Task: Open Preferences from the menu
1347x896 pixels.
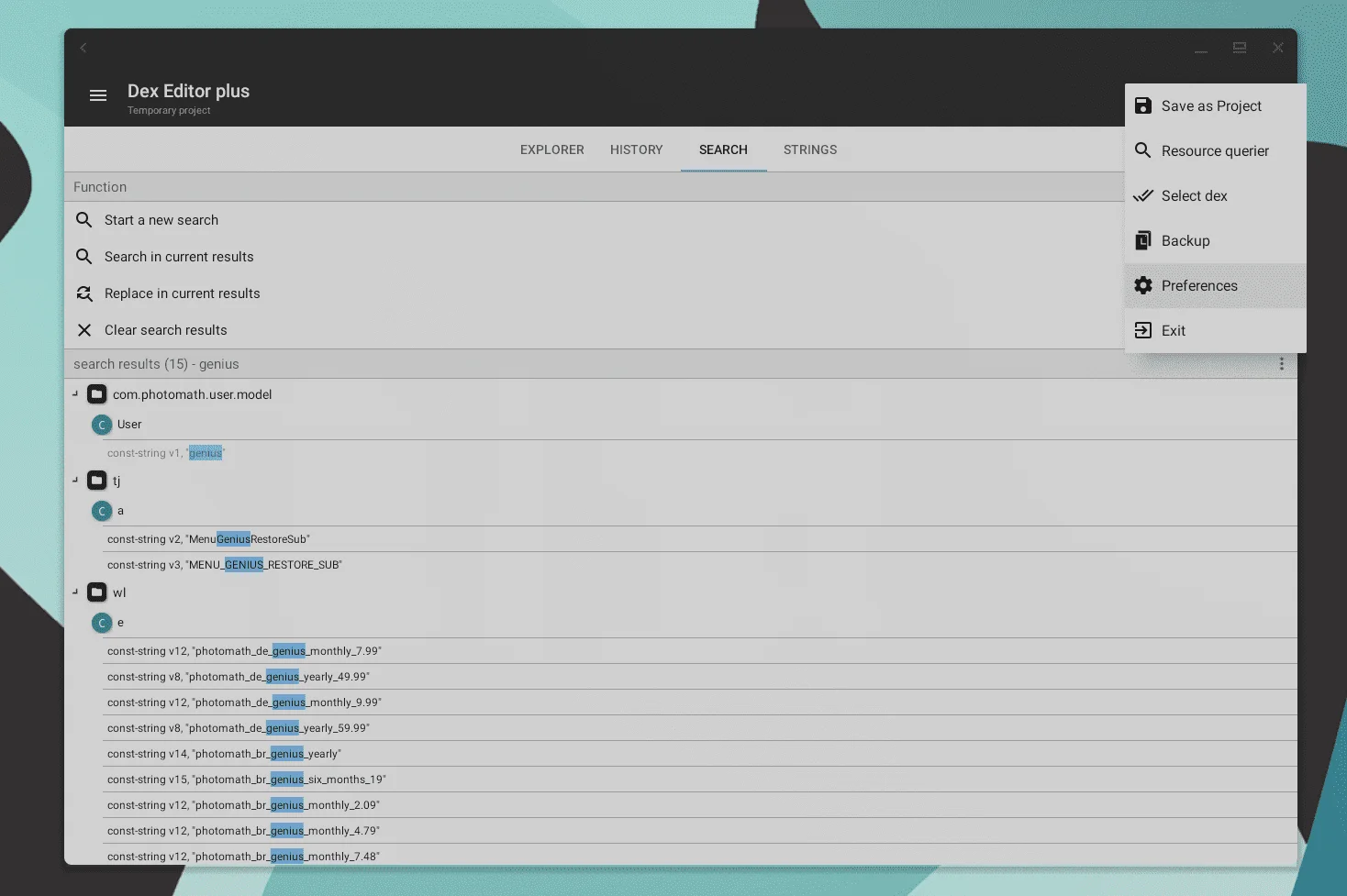Action: click(x=1215, y=285)
